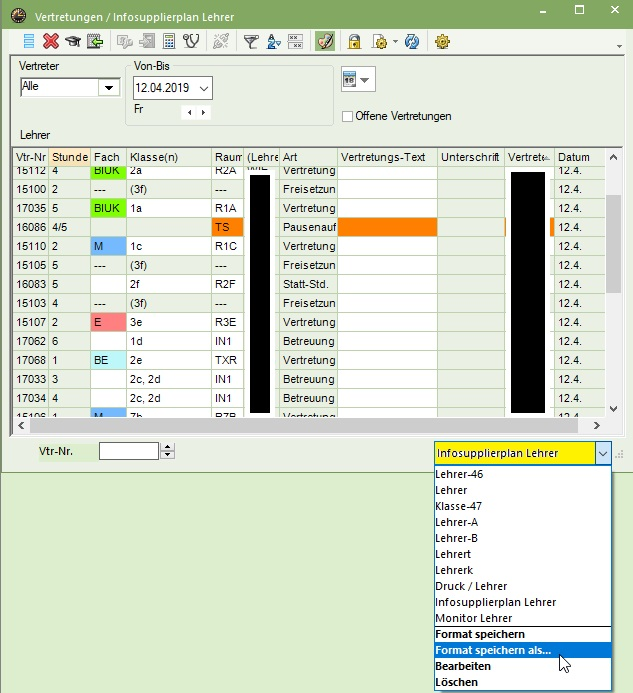
Task: Click the Löschen option in list
Action: 456,682
